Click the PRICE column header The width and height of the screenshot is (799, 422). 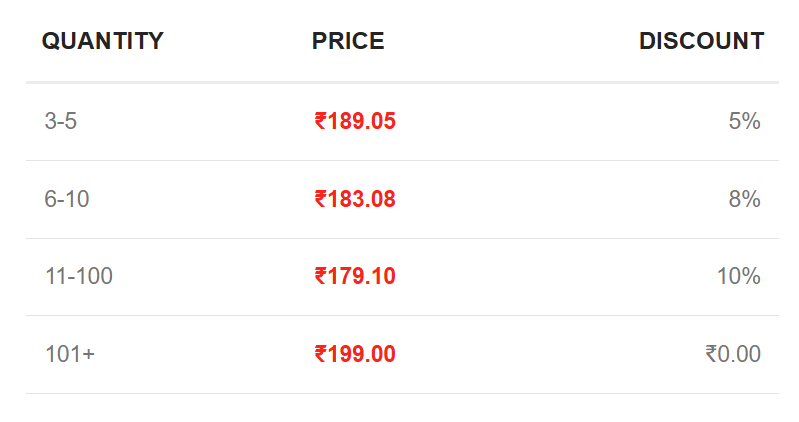point(348,41)
